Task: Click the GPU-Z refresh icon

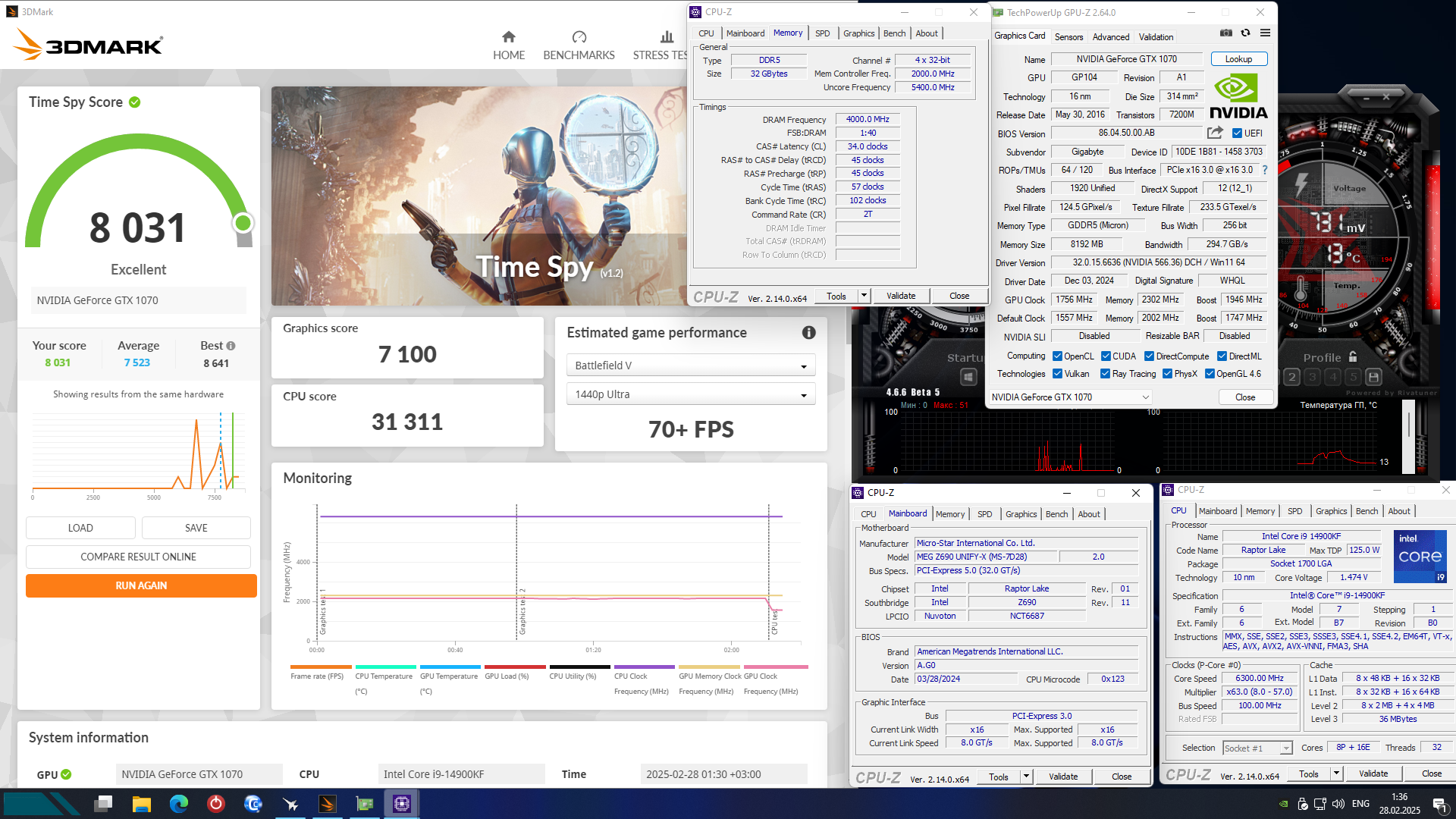Action: (1245, 33)
